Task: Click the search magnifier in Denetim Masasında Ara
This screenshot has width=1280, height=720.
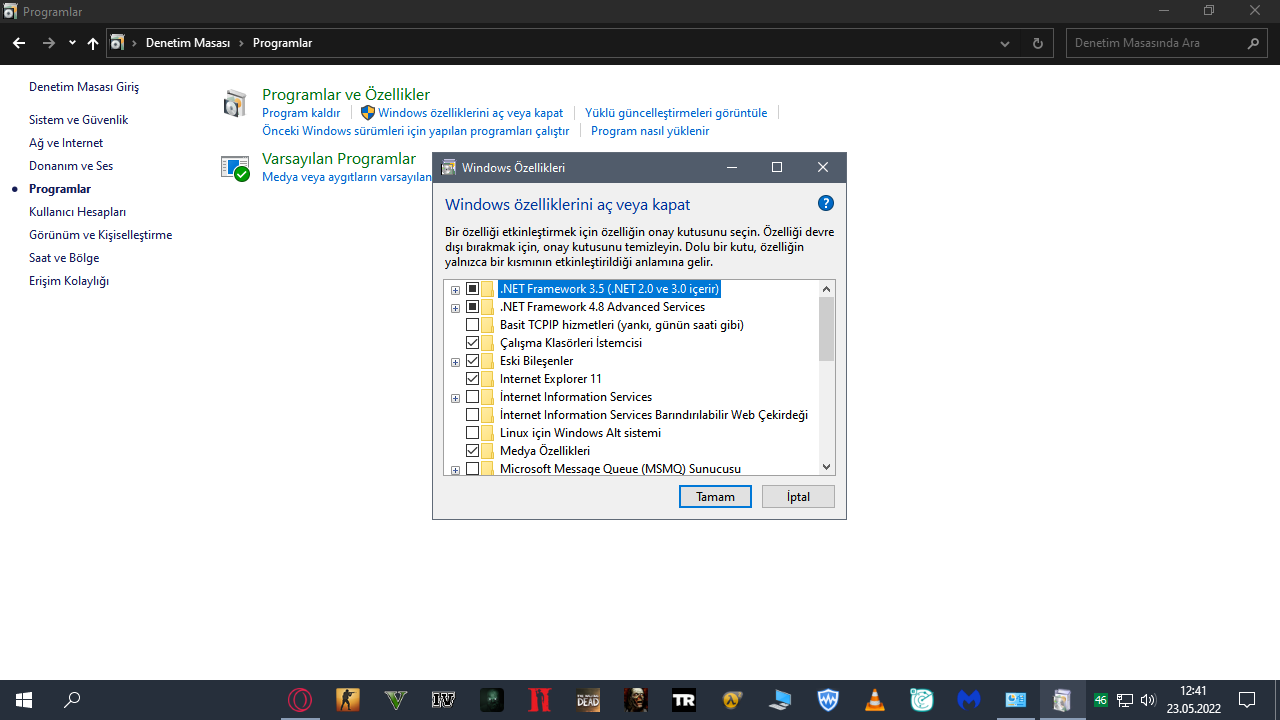Action: point(1253,43)
